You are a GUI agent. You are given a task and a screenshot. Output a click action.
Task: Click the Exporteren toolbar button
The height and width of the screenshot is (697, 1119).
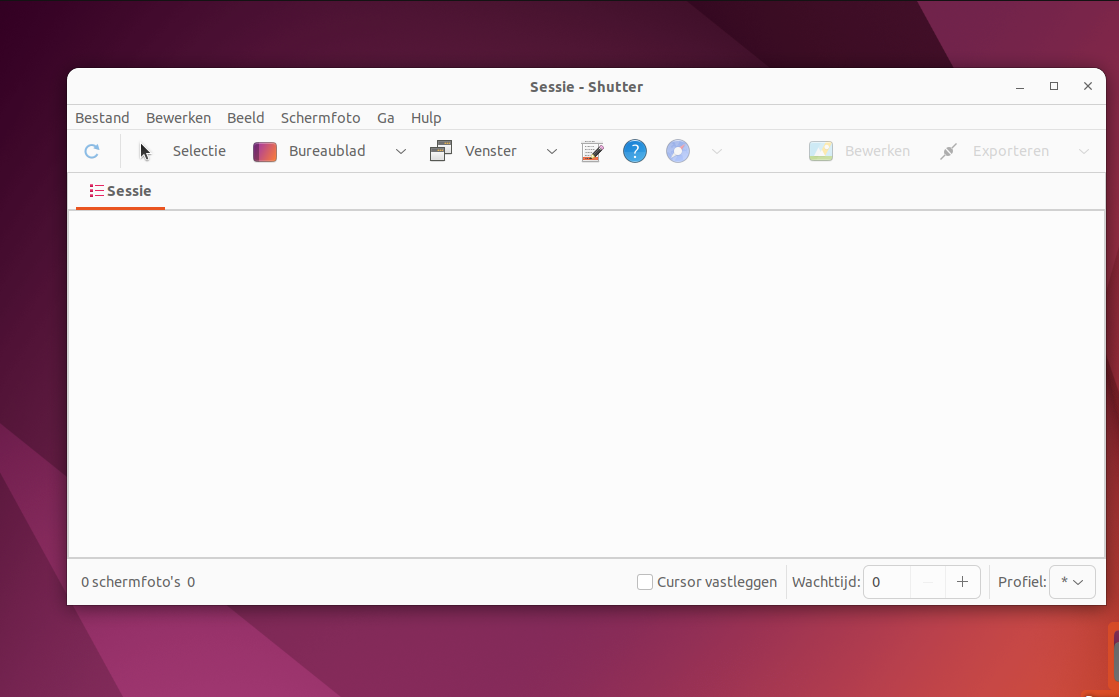[994, 151]
